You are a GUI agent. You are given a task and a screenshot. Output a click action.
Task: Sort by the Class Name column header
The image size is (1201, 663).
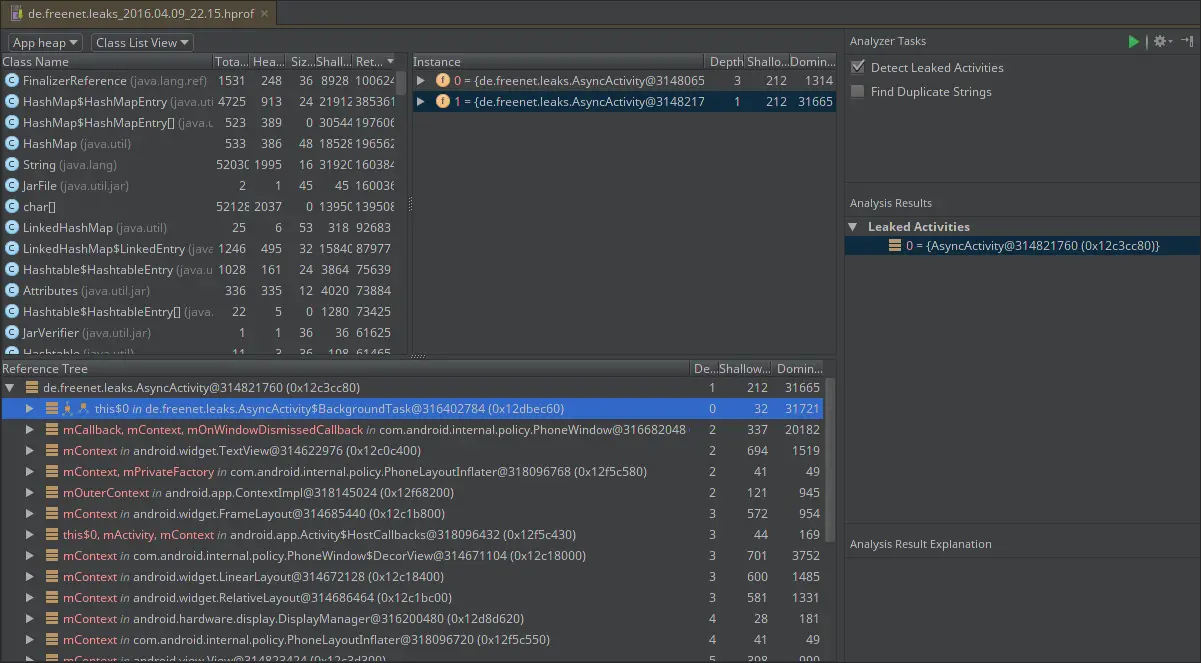[x=106, y=61]
